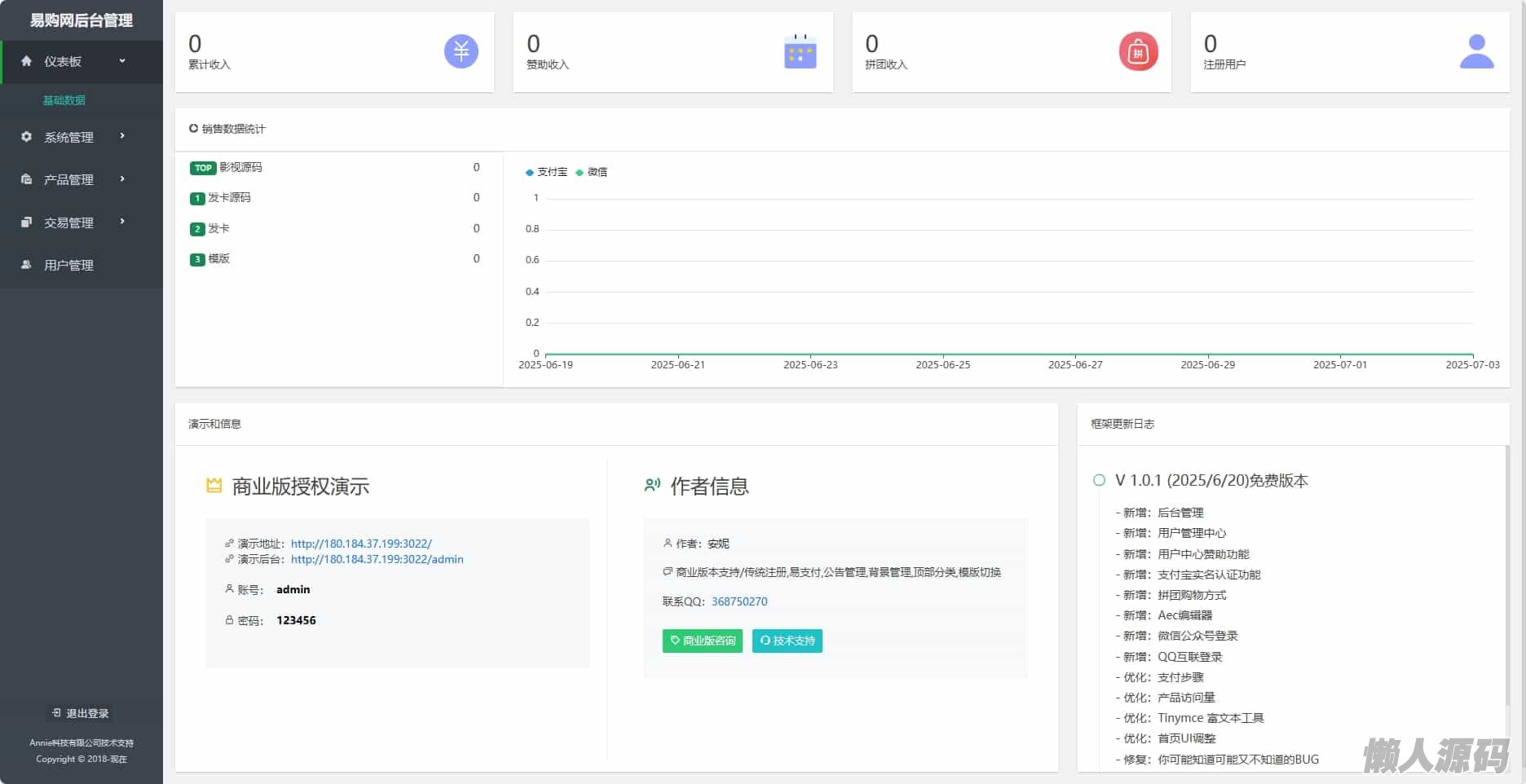The width and height of the screenshot is (1526, 784).
Task: Click the gear icon beside 系统管理
Action: [x=26, y=137]
